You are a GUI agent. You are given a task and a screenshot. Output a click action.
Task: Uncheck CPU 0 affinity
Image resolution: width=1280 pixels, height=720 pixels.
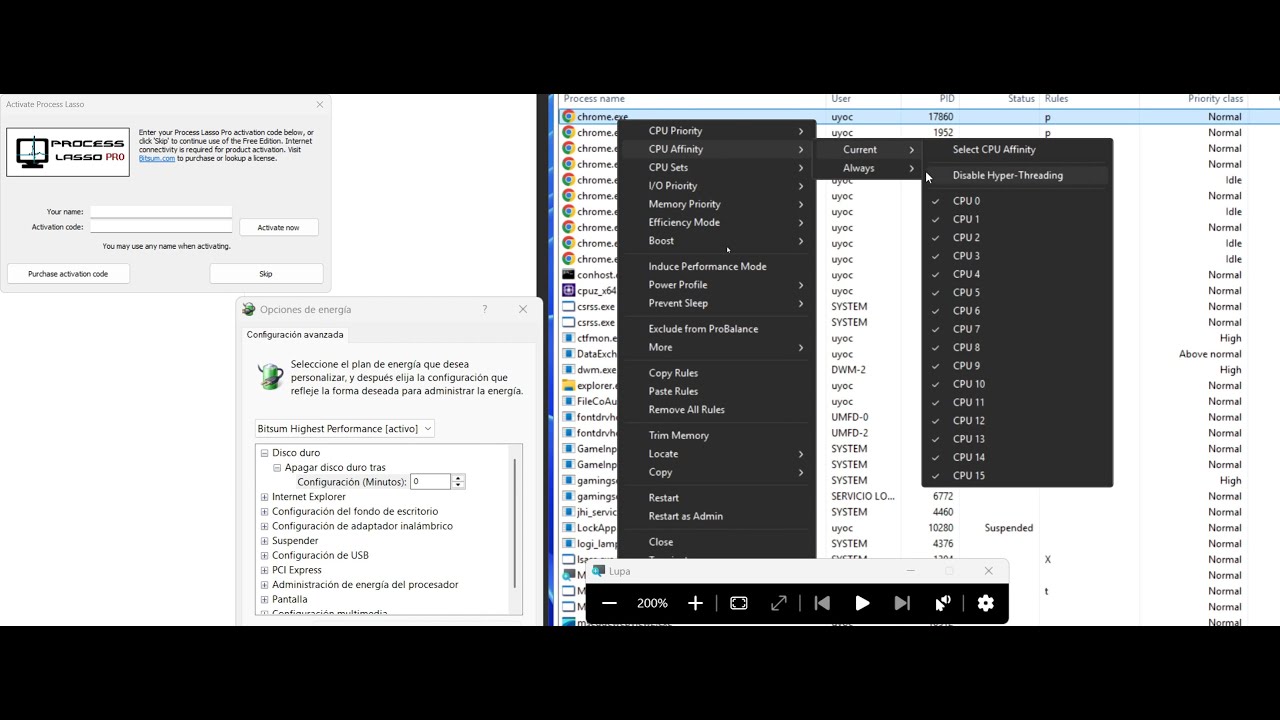pyautogui.click(x=936, y=201)
